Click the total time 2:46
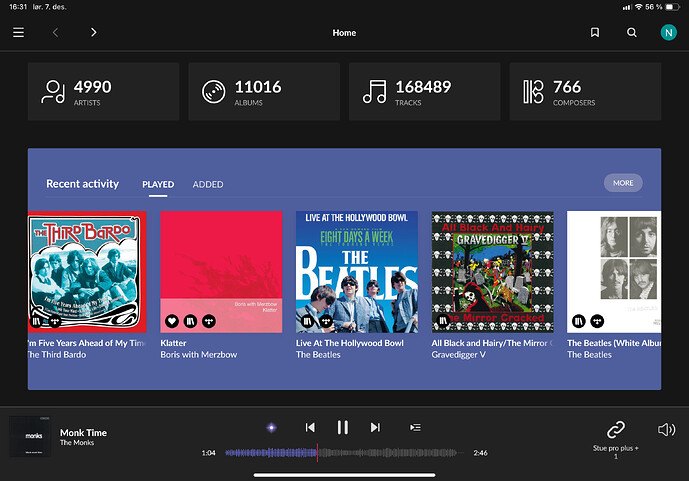The image size is (689, 481). point(480,453)
